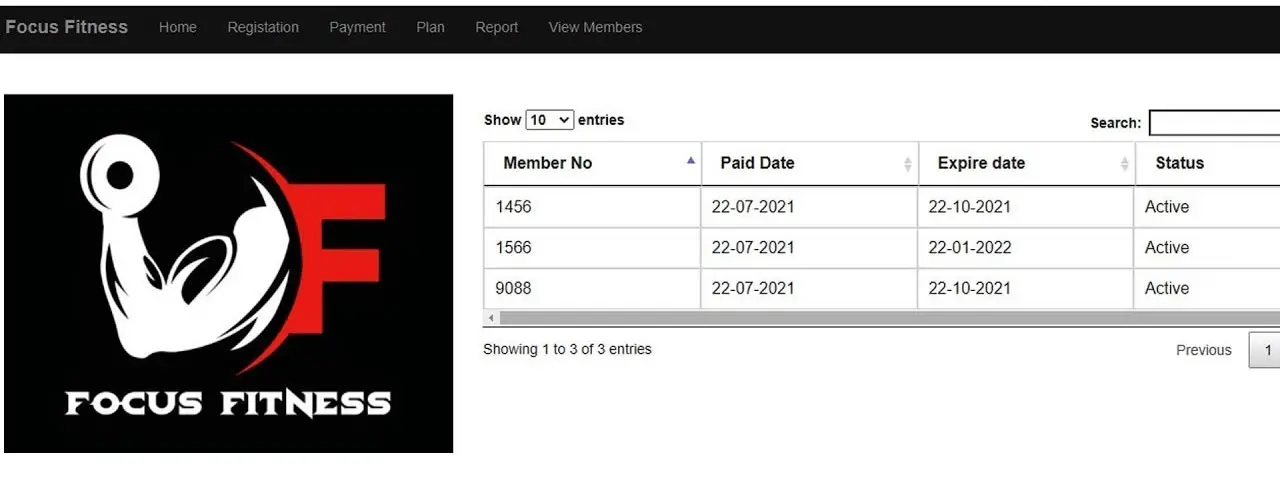The height and width of the screenshot is (501, 1280).
Task: Click the Focus Fitness brand title
Action: (66, 27)
